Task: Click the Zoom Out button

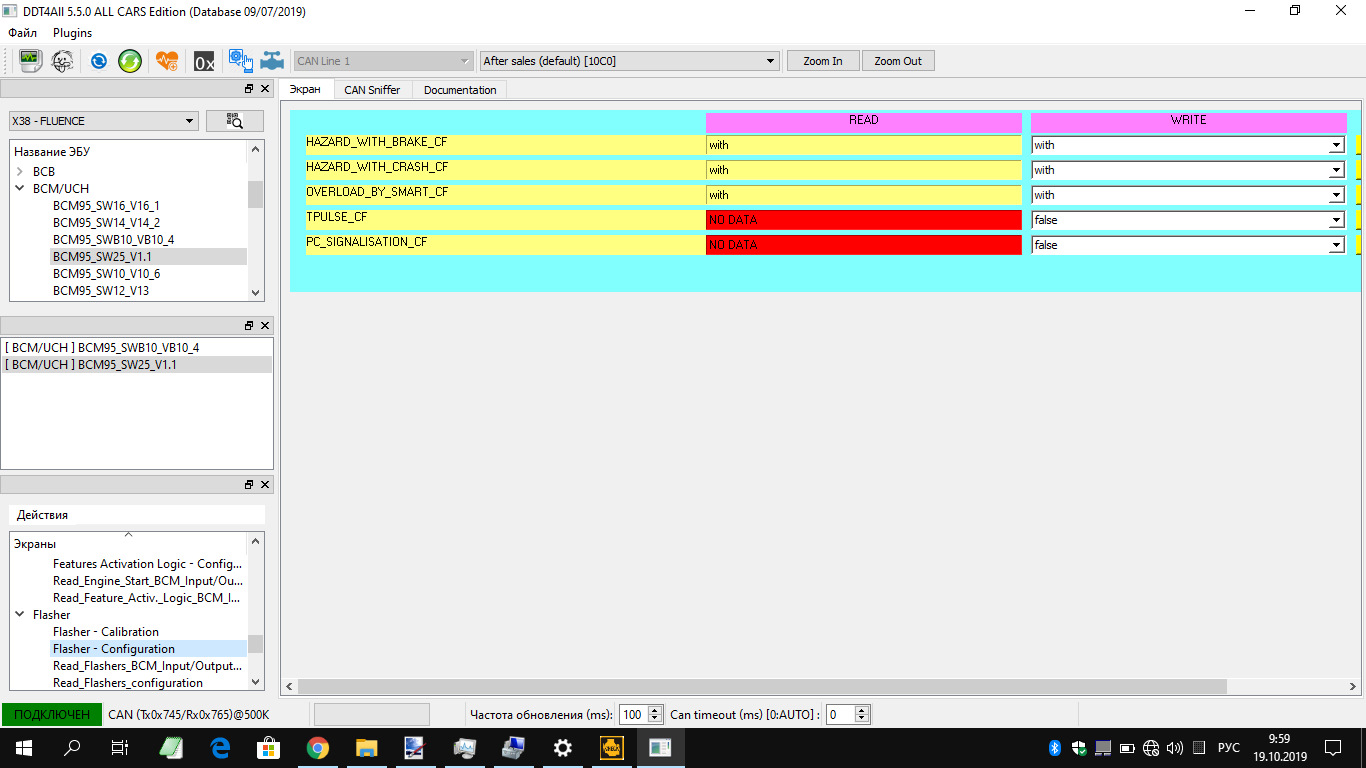Action: pyautogui.click(x=898, y=61)
